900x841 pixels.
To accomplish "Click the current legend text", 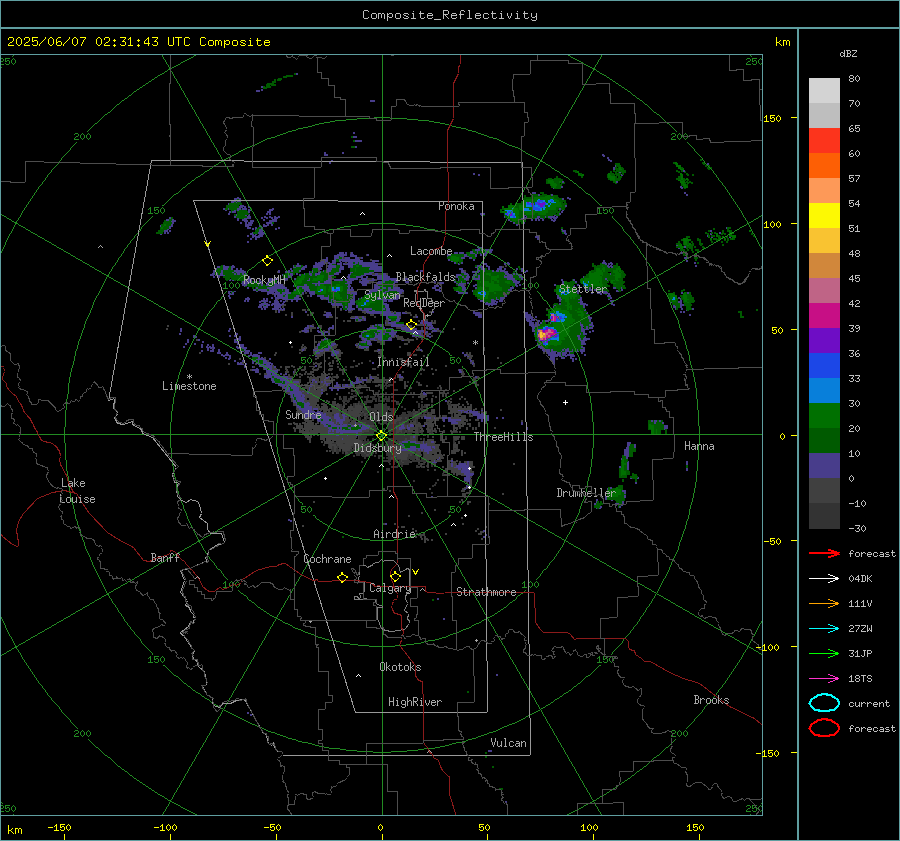I will (869, 704).
